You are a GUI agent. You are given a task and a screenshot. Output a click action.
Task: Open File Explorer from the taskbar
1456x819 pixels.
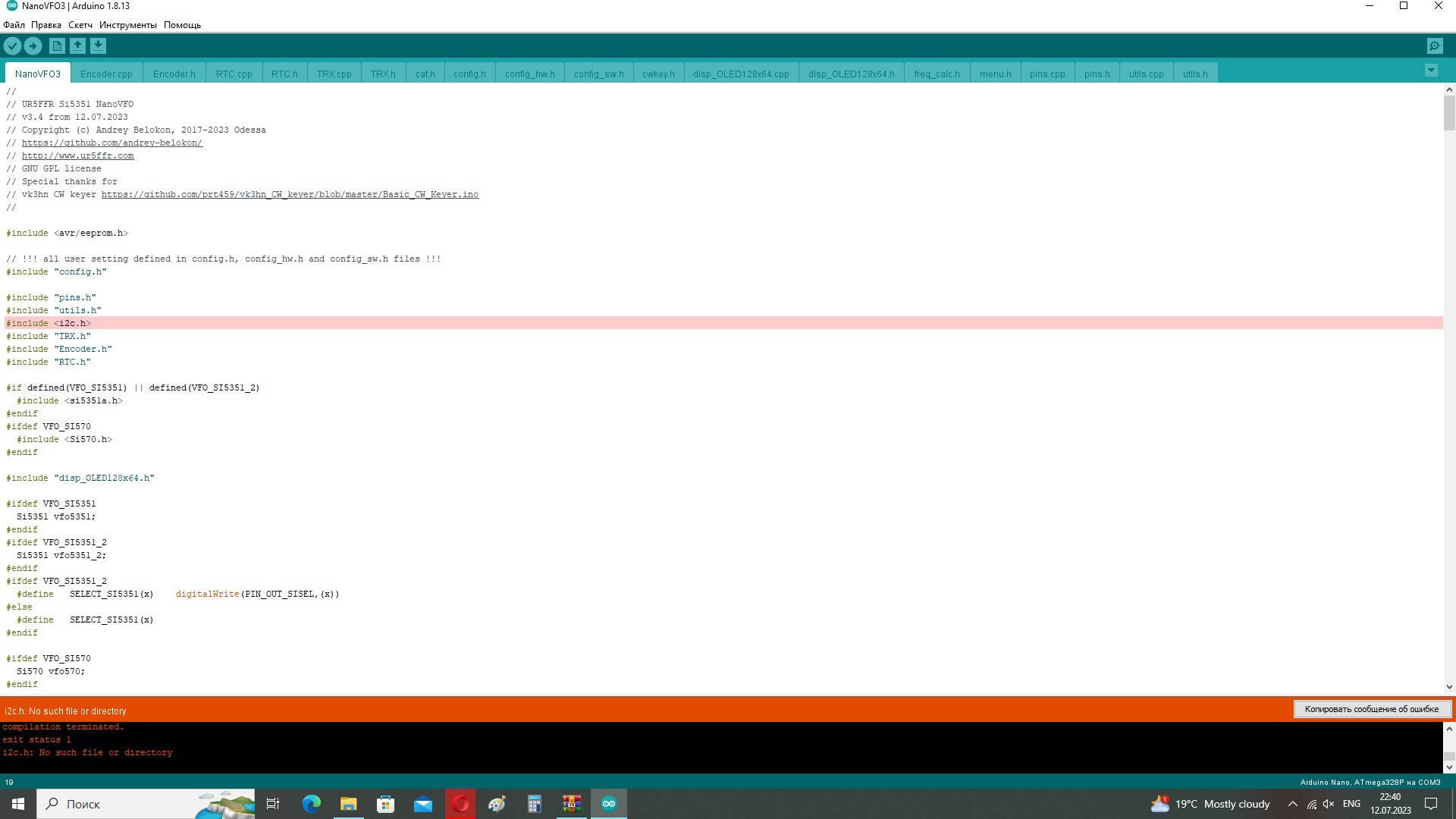tap(349, 804)
